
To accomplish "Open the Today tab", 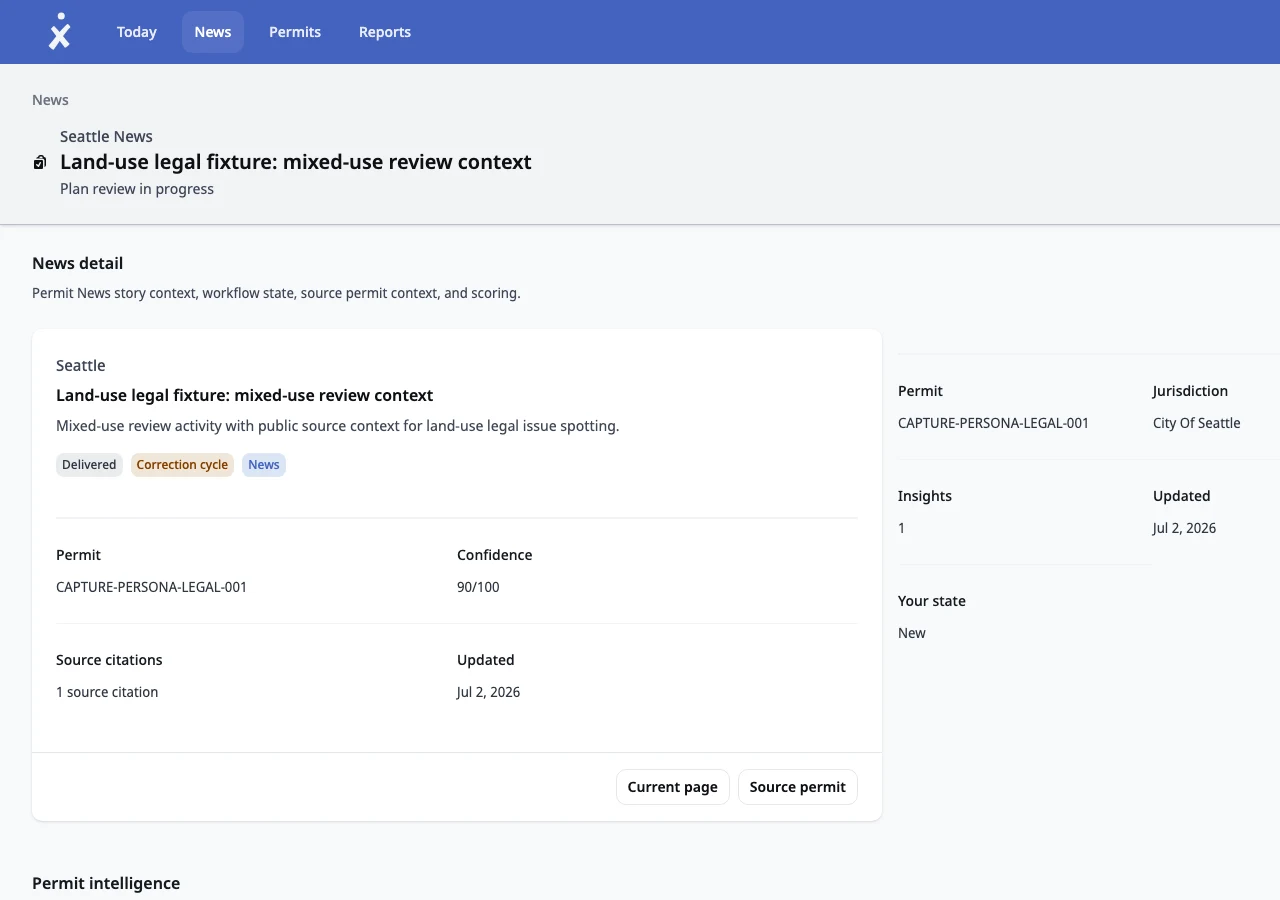I will tap(136, 32).
